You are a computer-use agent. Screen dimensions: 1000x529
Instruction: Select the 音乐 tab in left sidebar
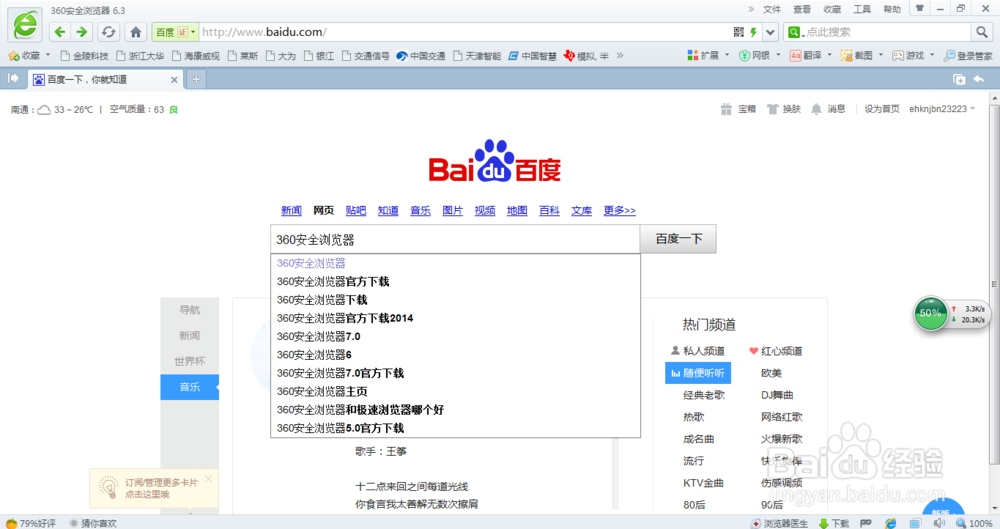click(x=189, y=387)
